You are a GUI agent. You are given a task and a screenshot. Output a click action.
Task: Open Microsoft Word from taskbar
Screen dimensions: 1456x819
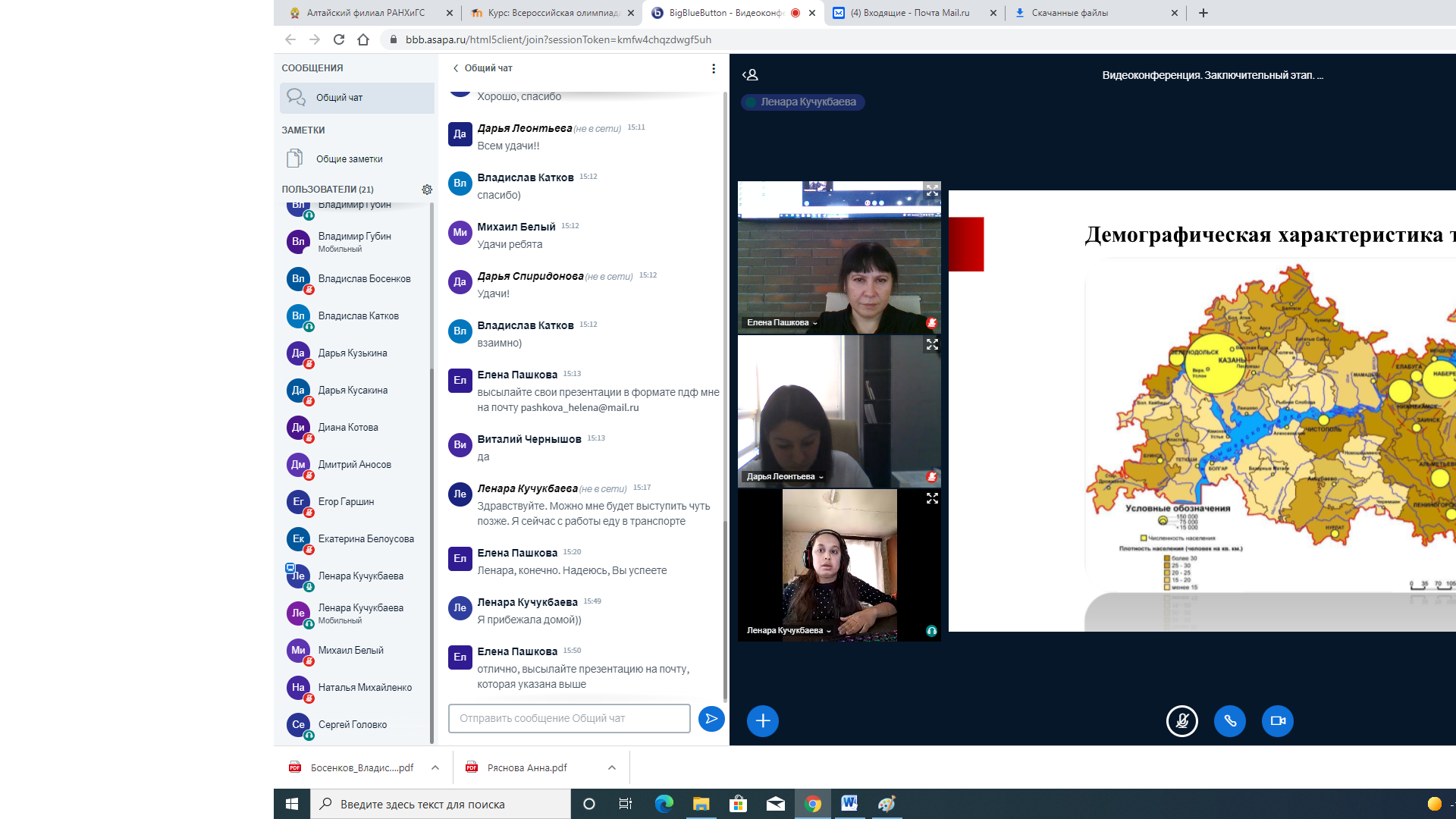pyautogui.click(x=849, y=804)
